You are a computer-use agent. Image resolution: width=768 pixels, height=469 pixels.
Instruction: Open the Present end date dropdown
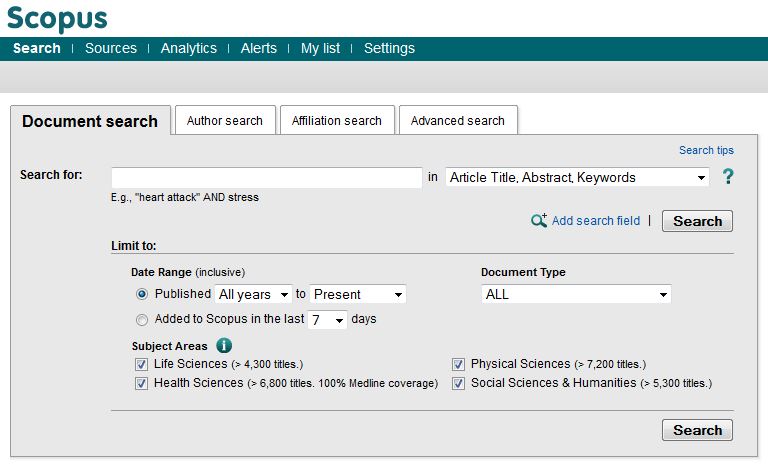click(x=358, y=294)
